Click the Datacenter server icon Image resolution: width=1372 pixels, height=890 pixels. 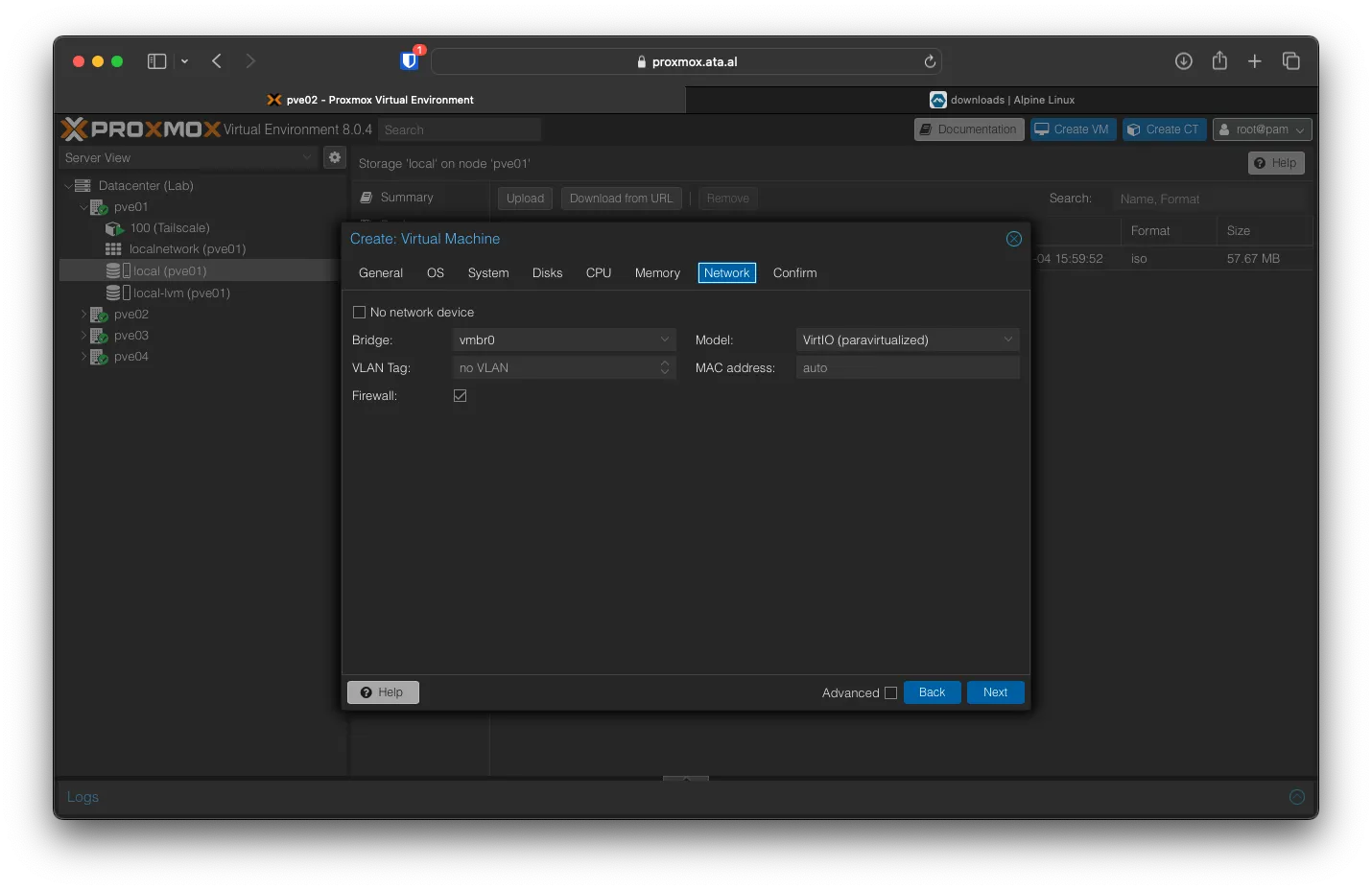83,185
